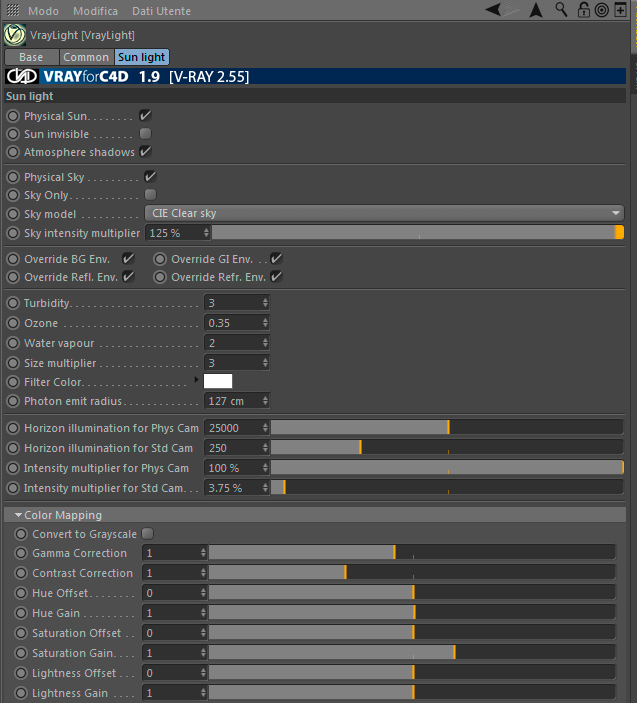This screenshot has height=703, width=637.
Task: Open the Sky model dropdown
Action: pos(384,213)
